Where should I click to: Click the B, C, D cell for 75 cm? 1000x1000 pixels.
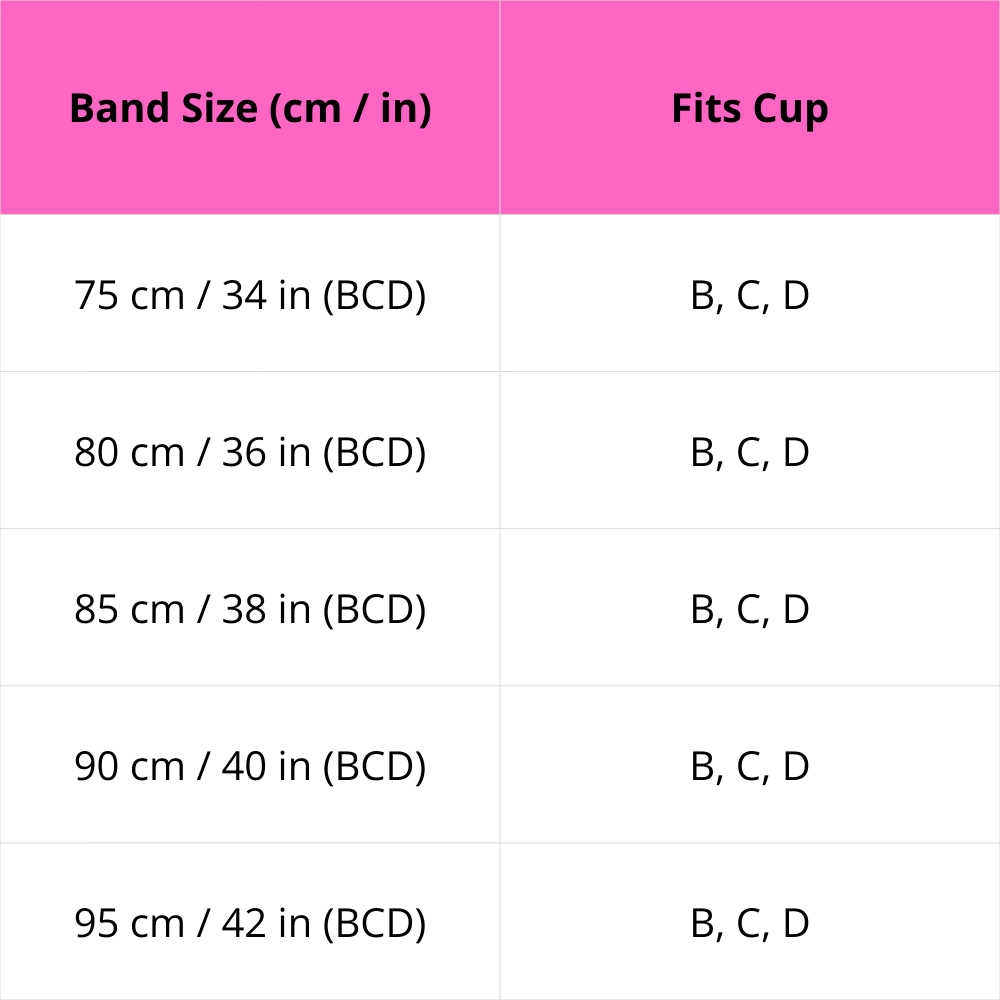[x=750, y=296]
